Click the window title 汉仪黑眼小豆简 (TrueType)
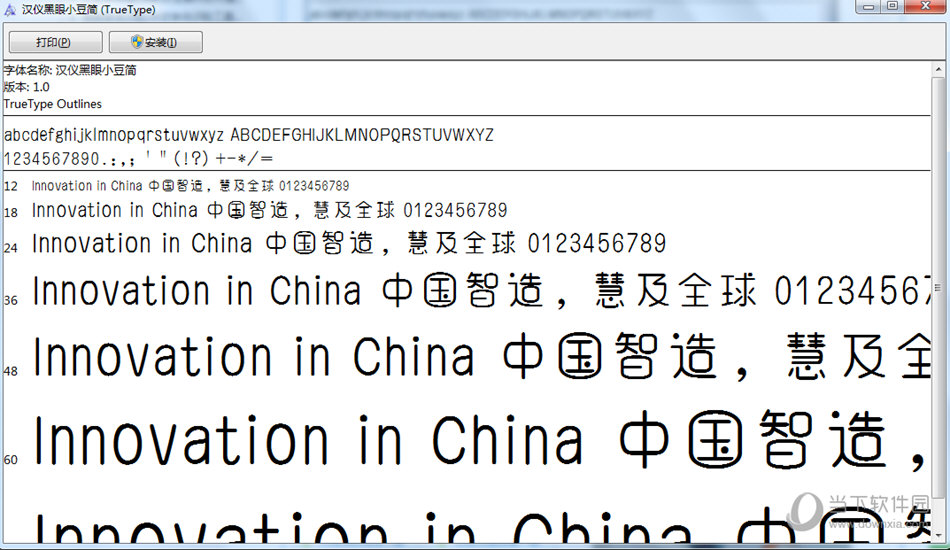 coord(88,10)
